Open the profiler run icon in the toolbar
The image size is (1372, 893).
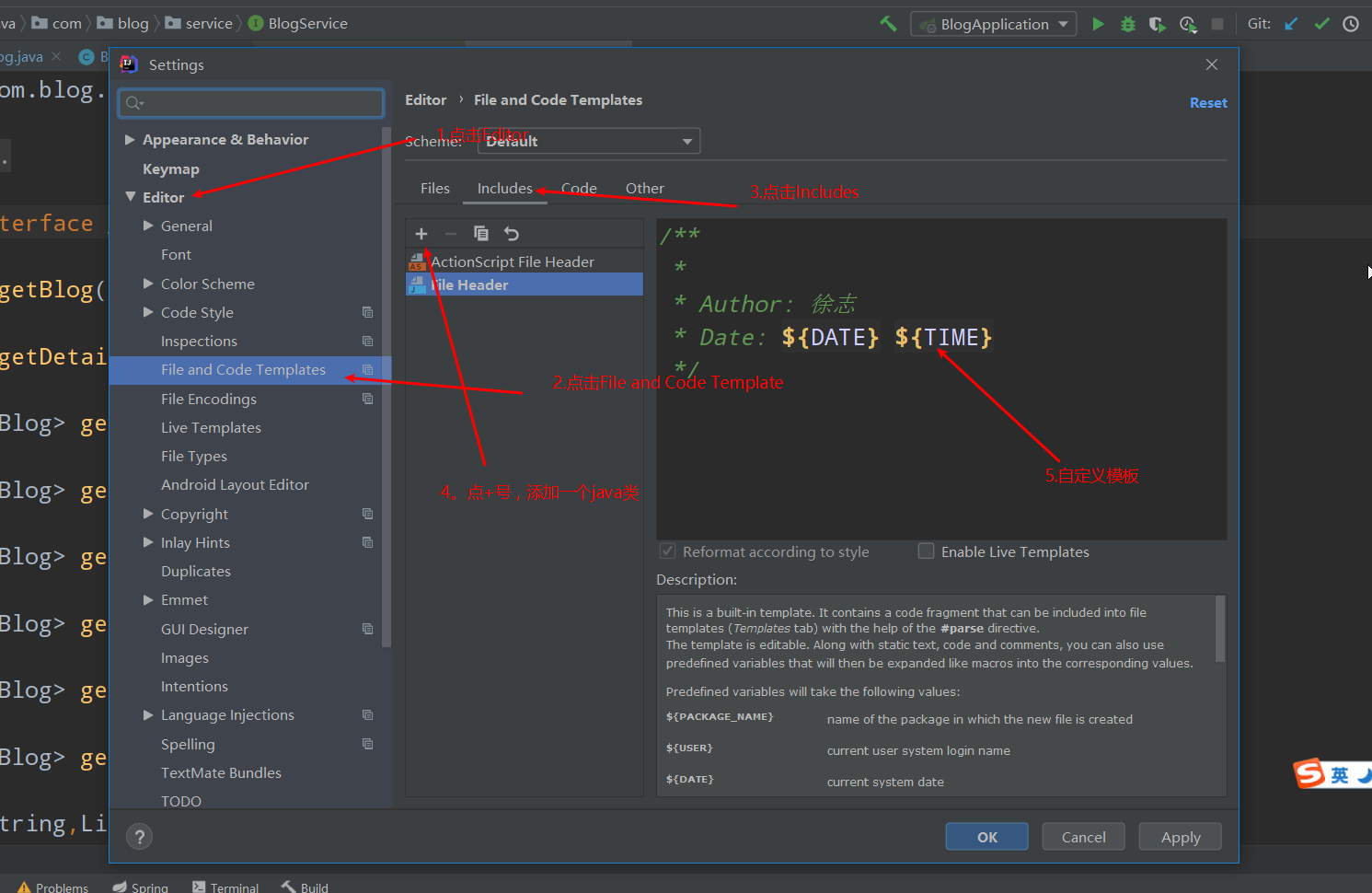[x=1188, y=24]
